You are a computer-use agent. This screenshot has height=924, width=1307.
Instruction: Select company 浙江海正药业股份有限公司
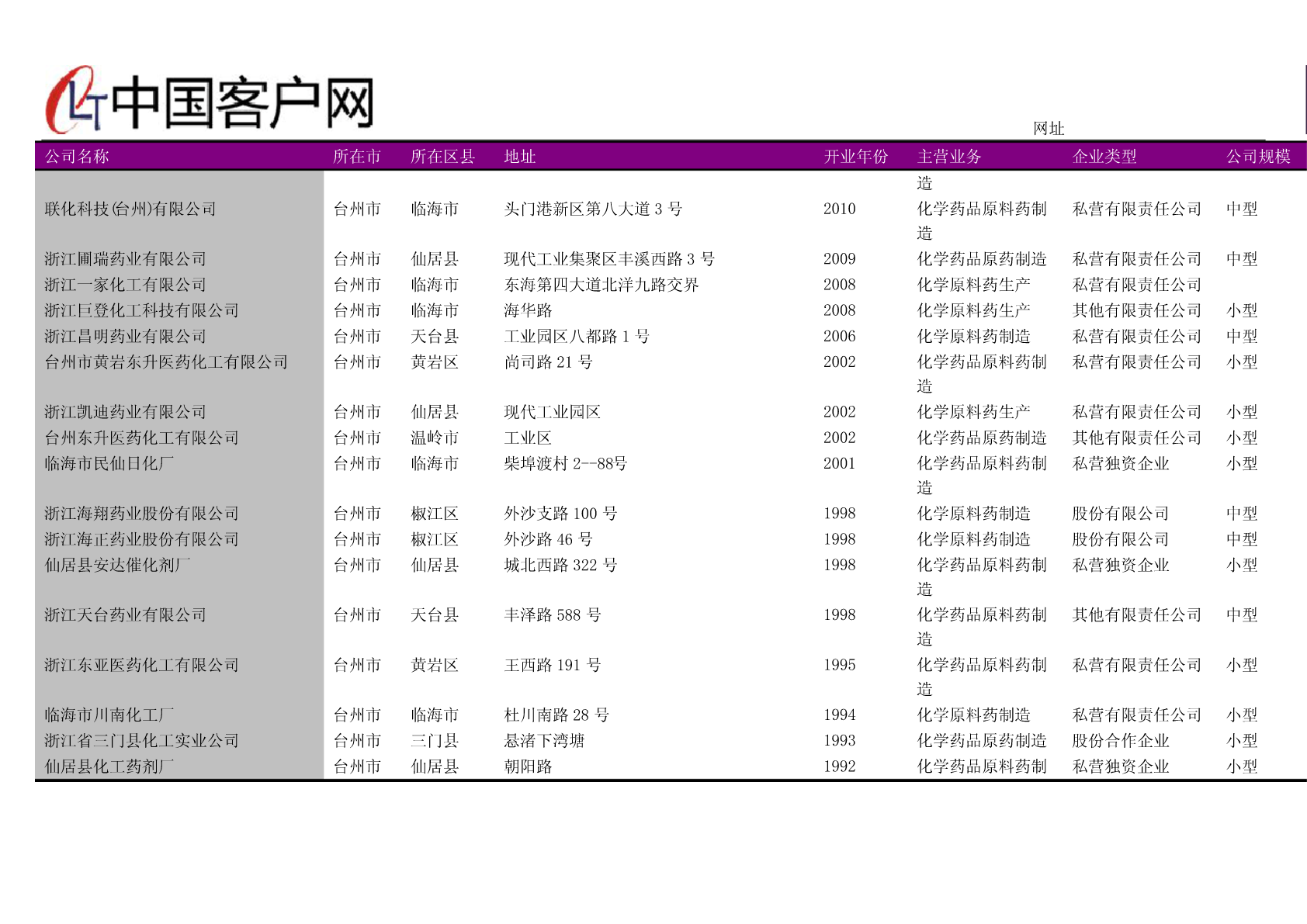coord(142,539)
